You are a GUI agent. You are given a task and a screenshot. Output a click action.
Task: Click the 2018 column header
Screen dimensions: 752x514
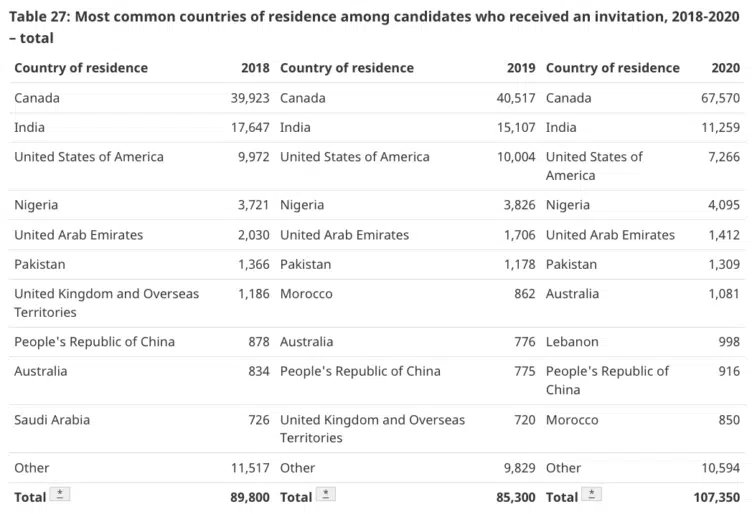(x=255, y=68)
